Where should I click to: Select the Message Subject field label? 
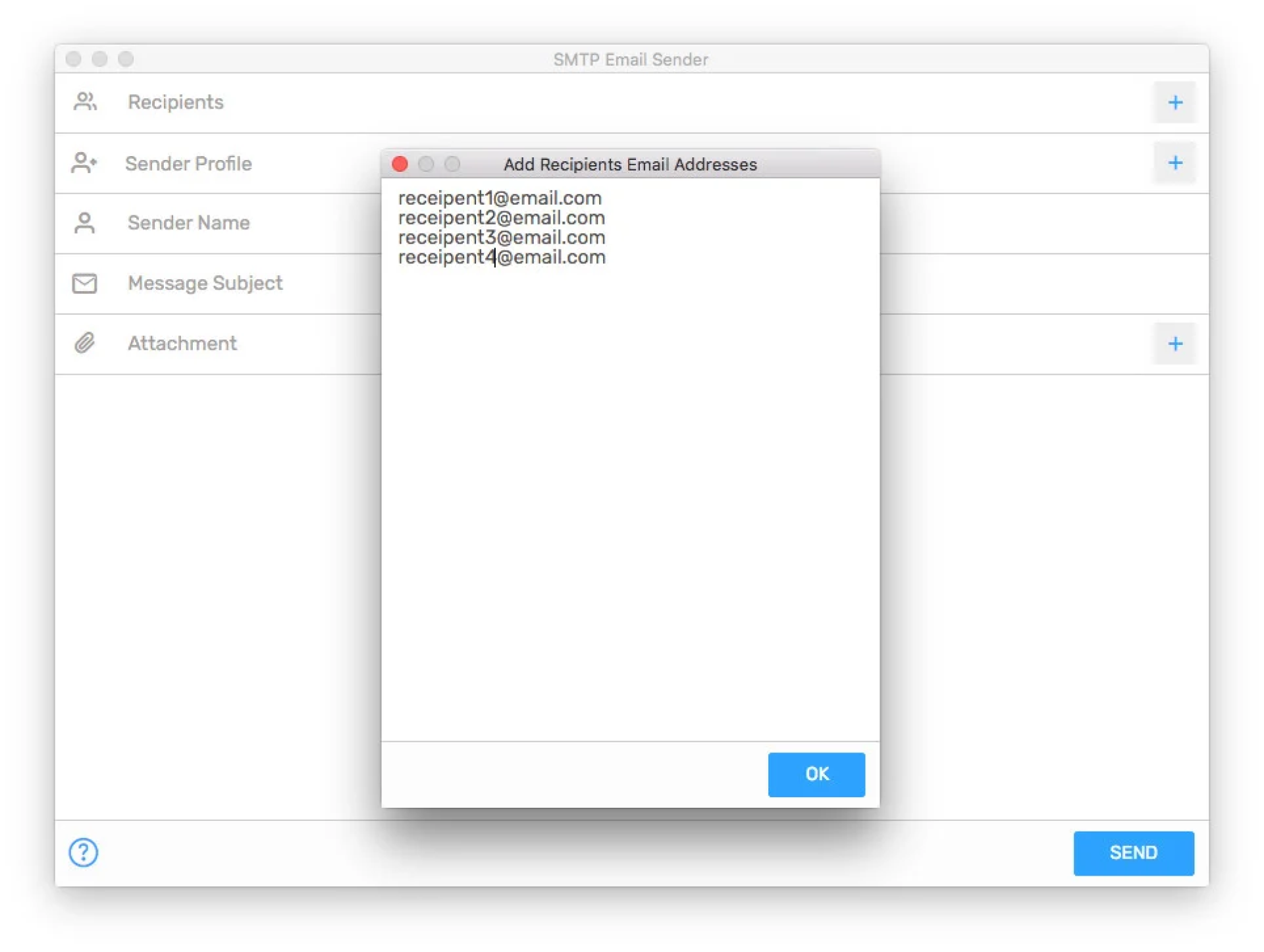click(205, 284)
